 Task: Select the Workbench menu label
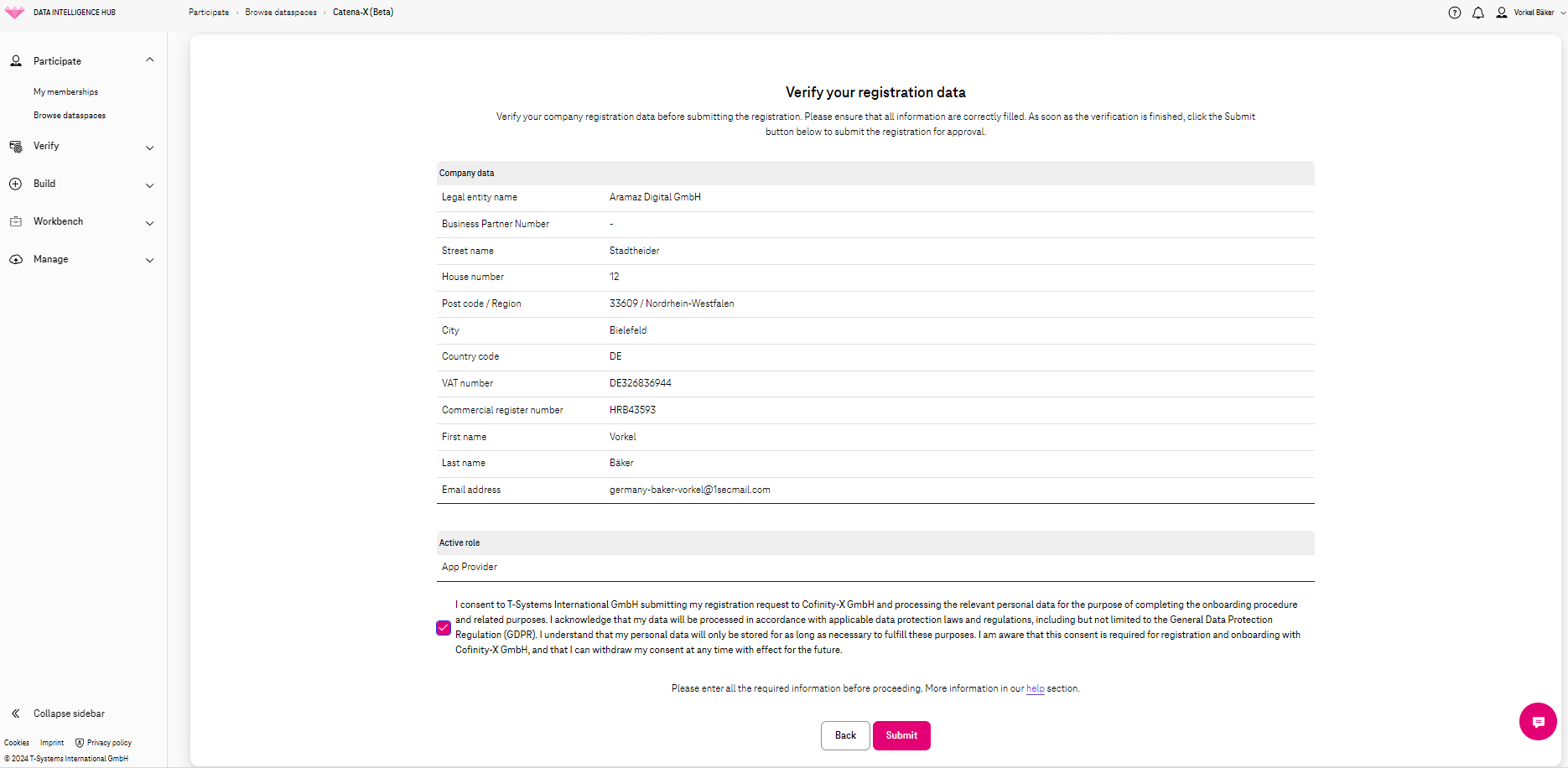click(58, 221)
